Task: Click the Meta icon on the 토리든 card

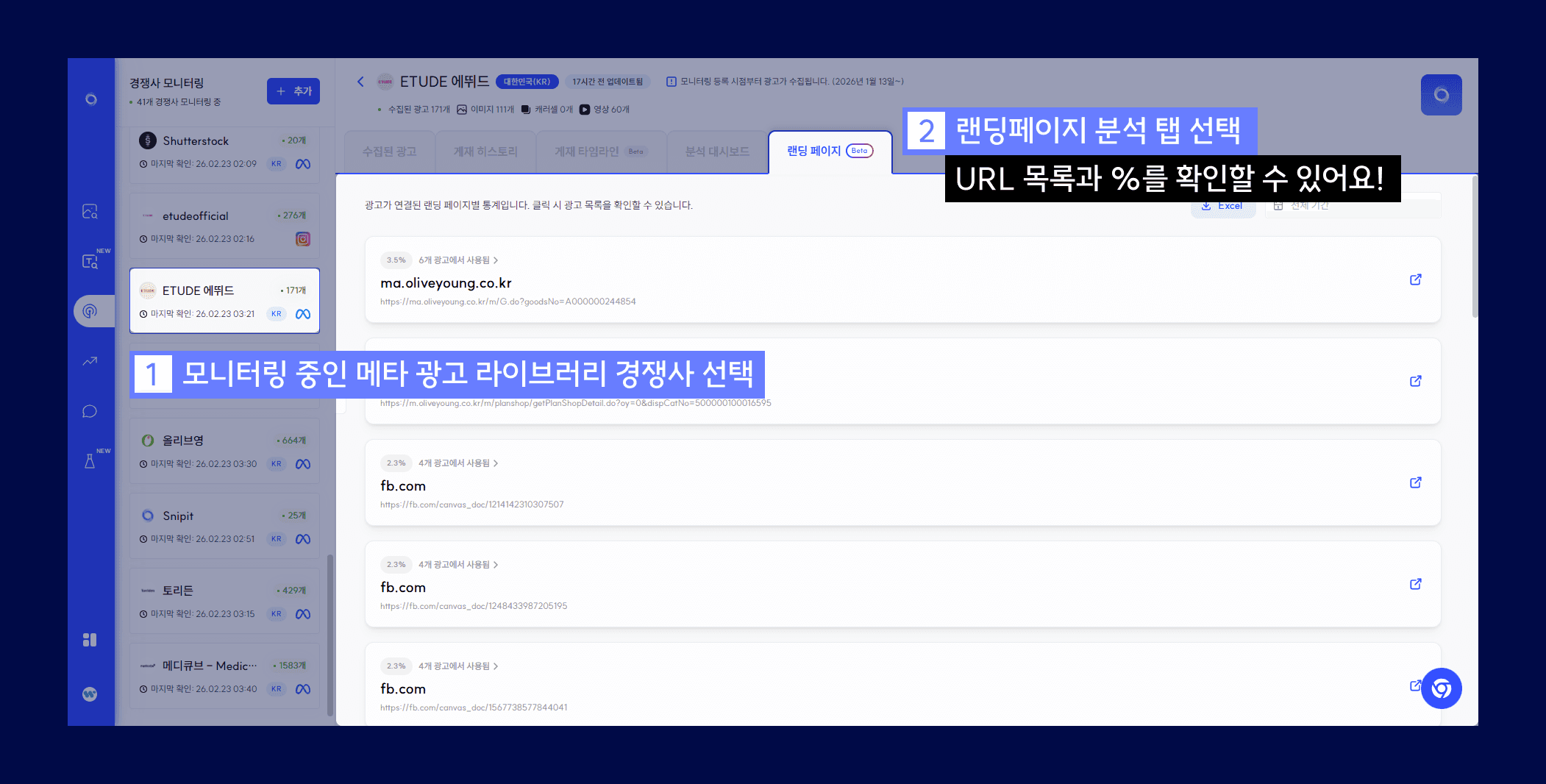Action: point(303,614)
